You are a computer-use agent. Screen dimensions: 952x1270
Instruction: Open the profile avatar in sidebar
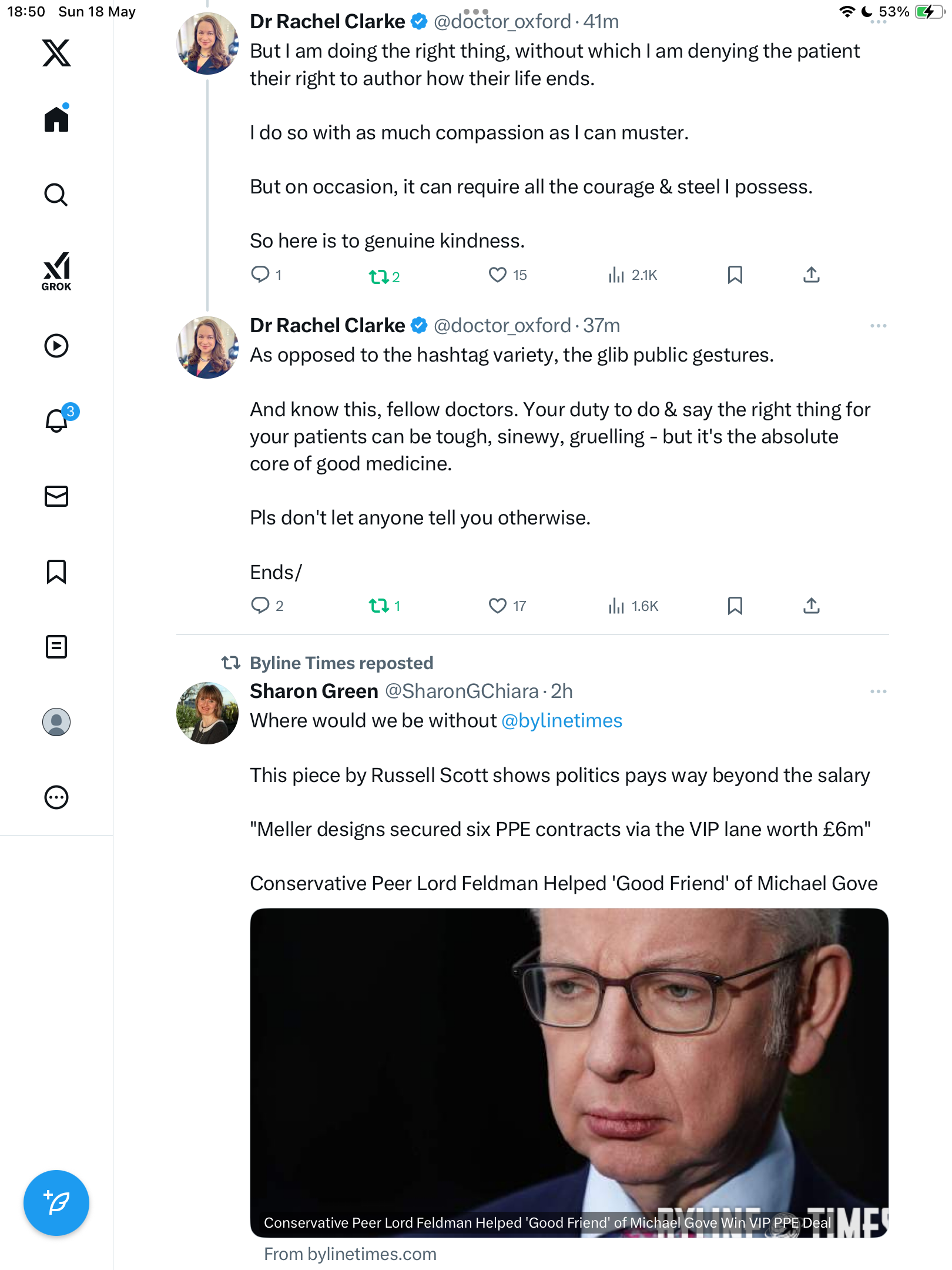(56, 722)
